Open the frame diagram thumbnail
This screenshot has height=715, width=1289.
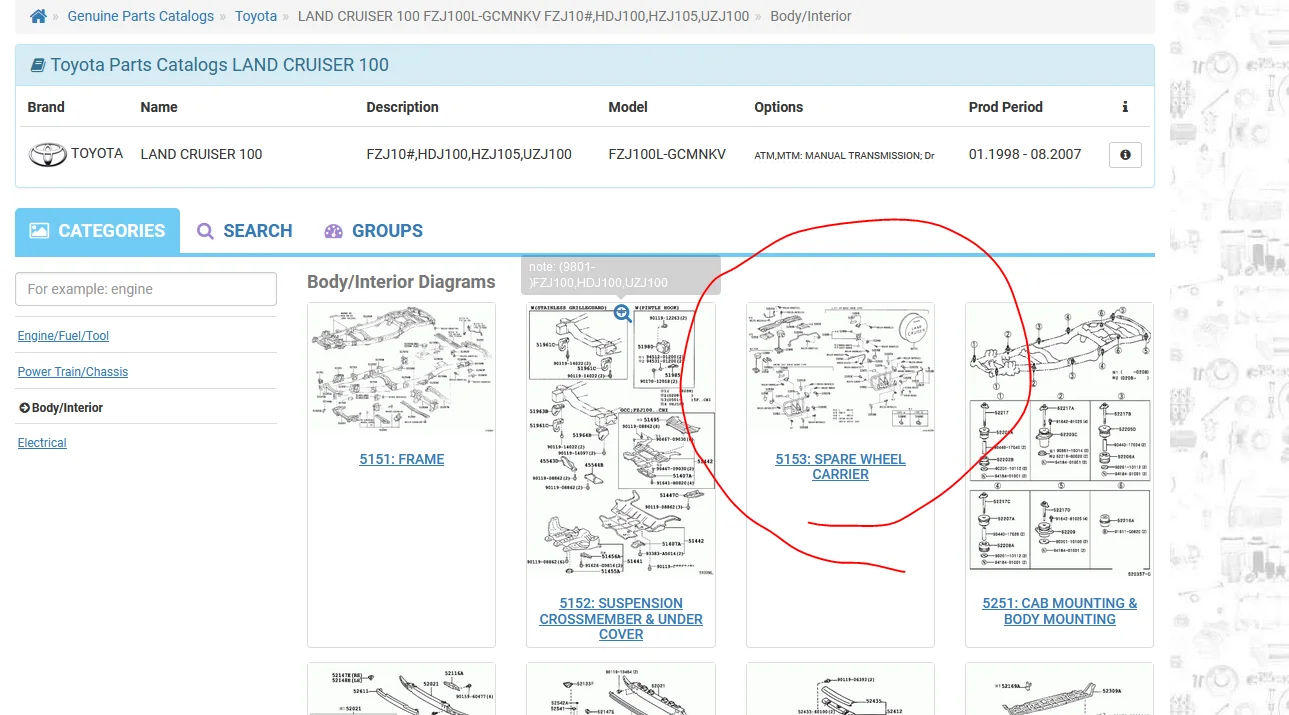401,370
